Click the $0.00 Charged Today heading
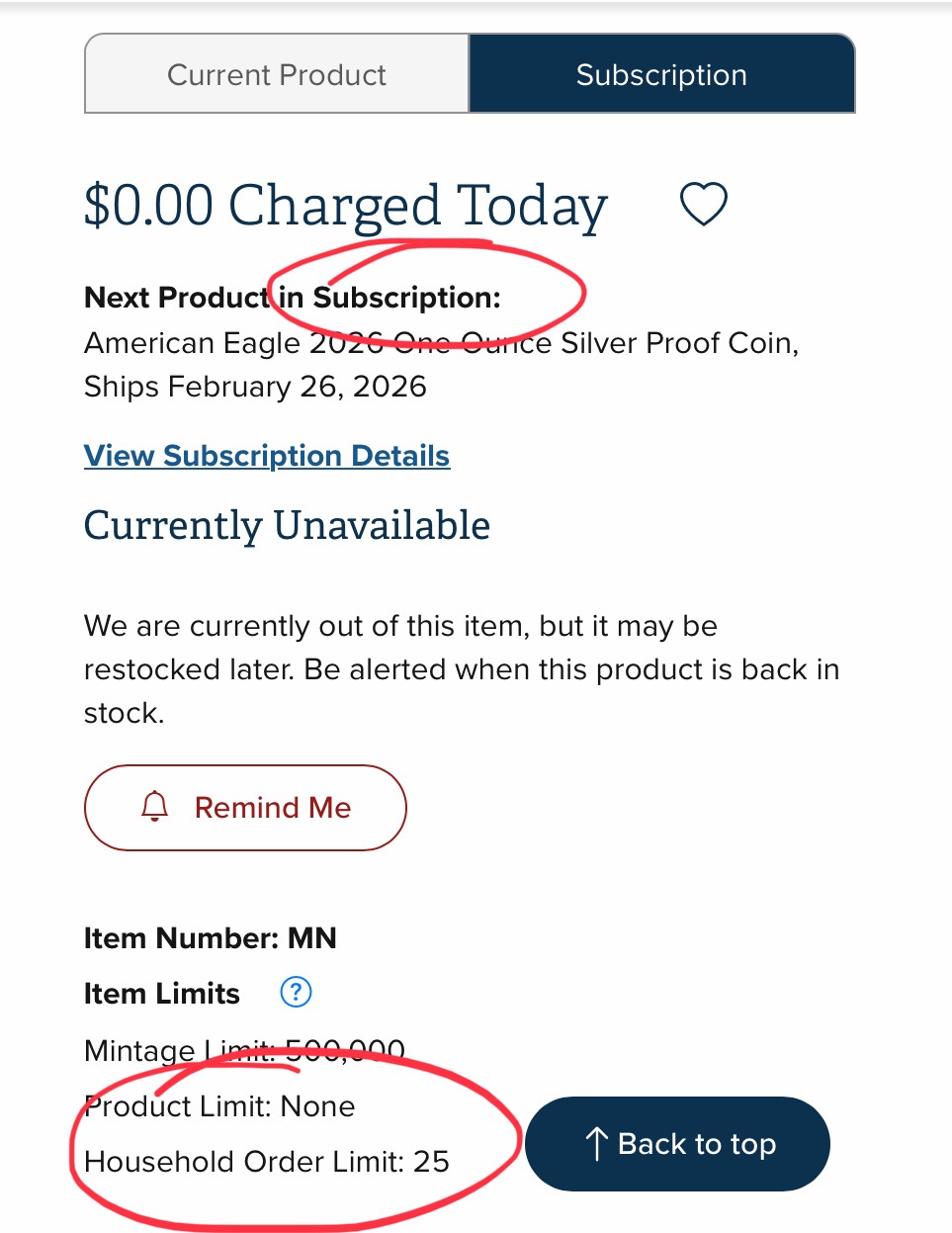Screen dimensions: 952x1233 345,206
